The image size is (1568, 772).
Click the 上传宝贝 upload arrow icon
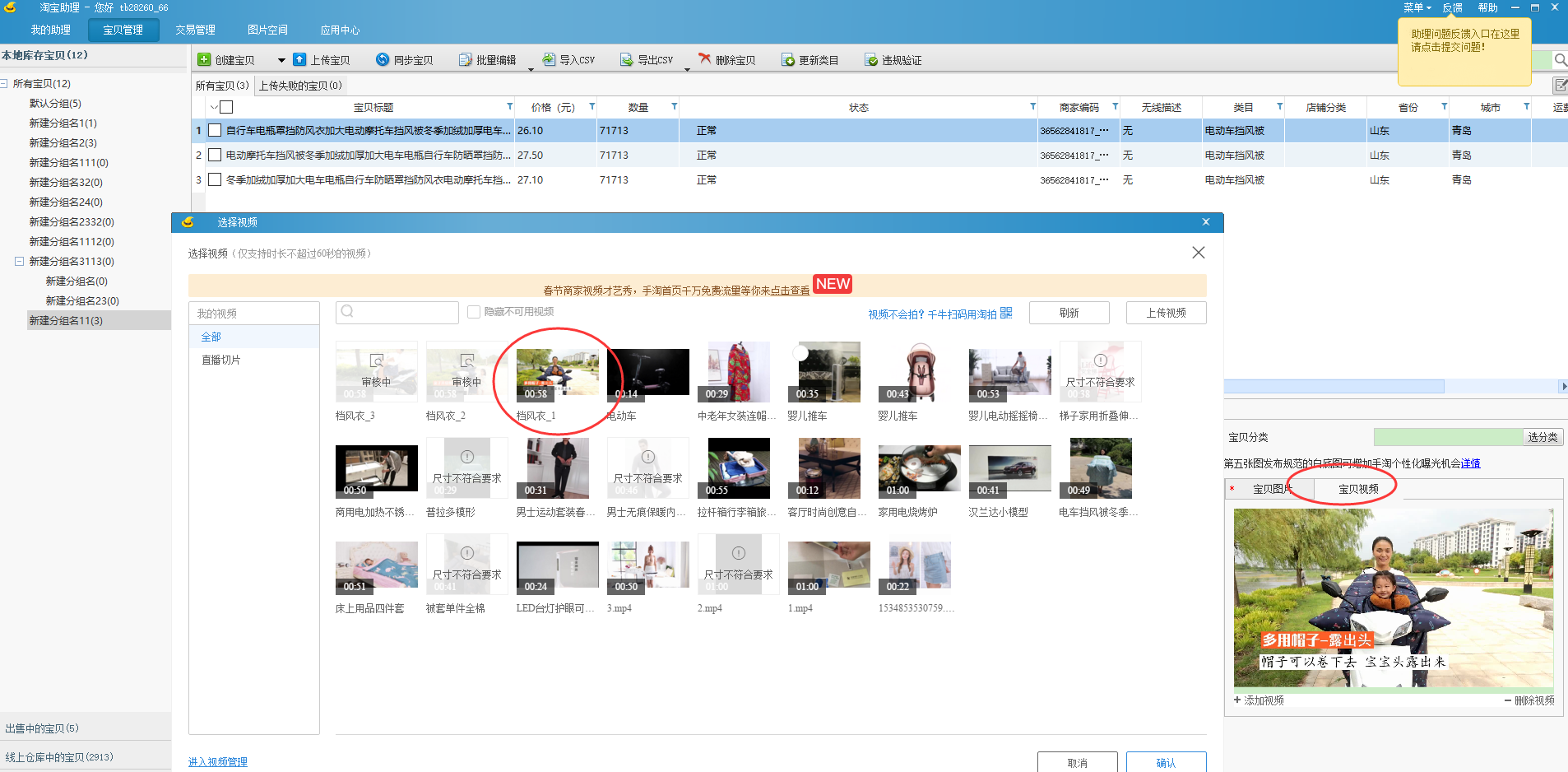point(299,60)
